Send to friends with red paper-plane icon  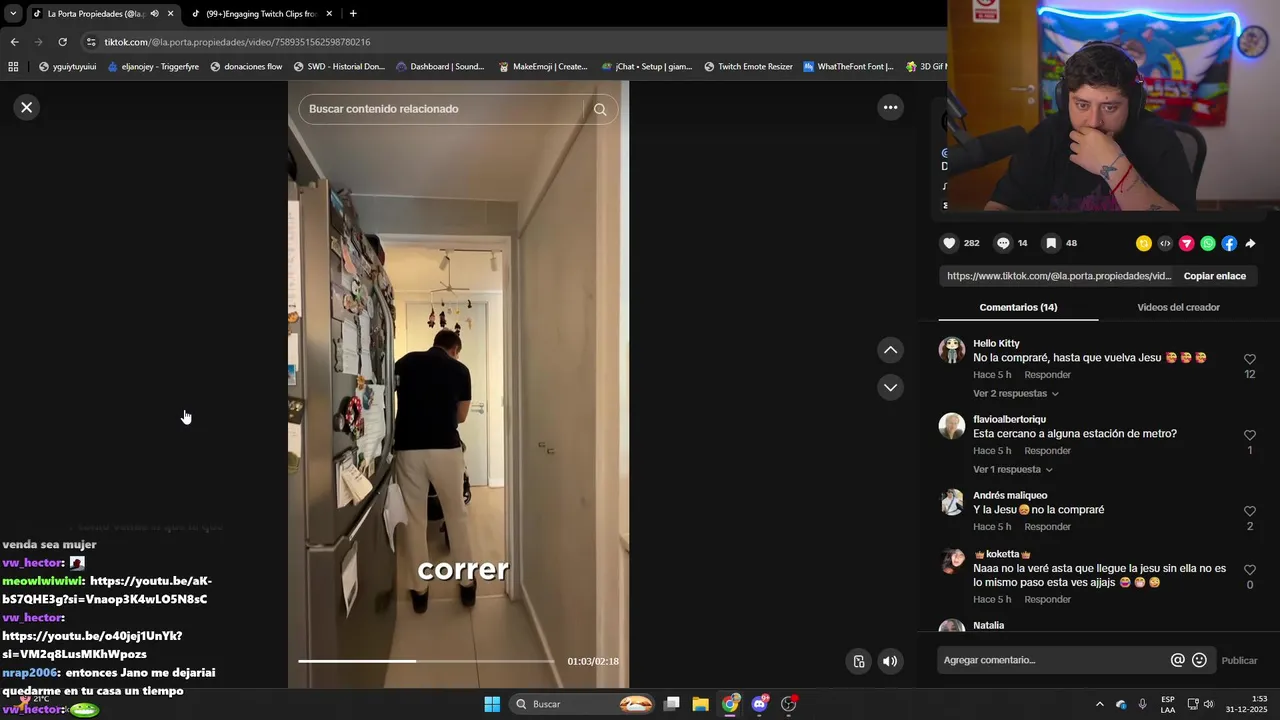point(1187,243)
